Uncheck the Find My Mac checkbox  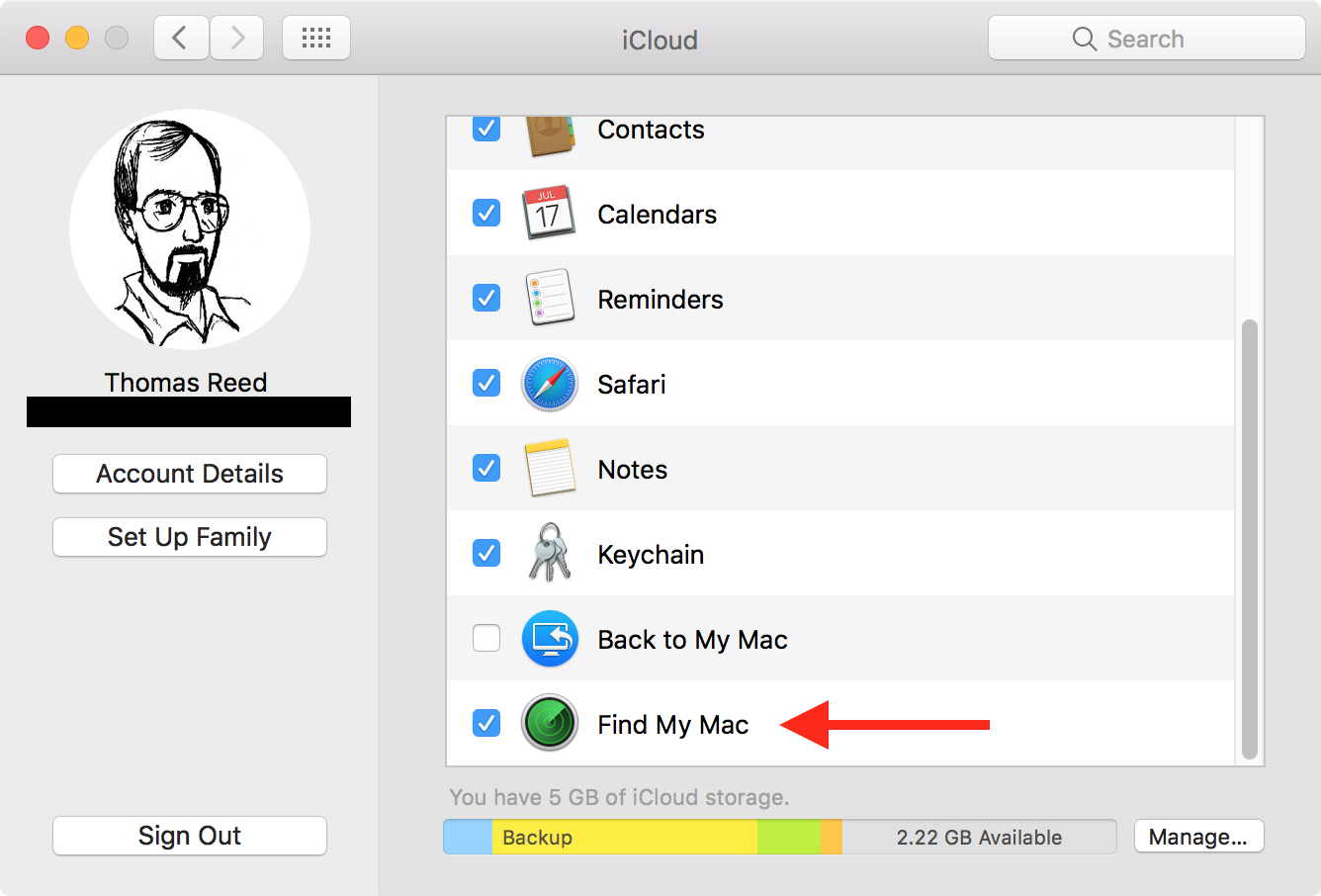pyautogui.click(x=486, y=724)
